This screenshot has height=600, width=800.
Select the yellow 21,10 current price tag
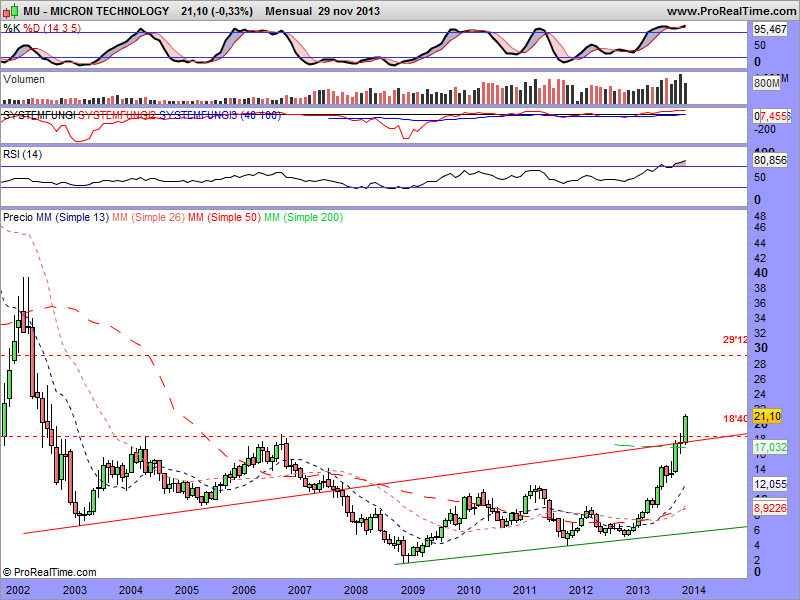[x=767, y=416]
